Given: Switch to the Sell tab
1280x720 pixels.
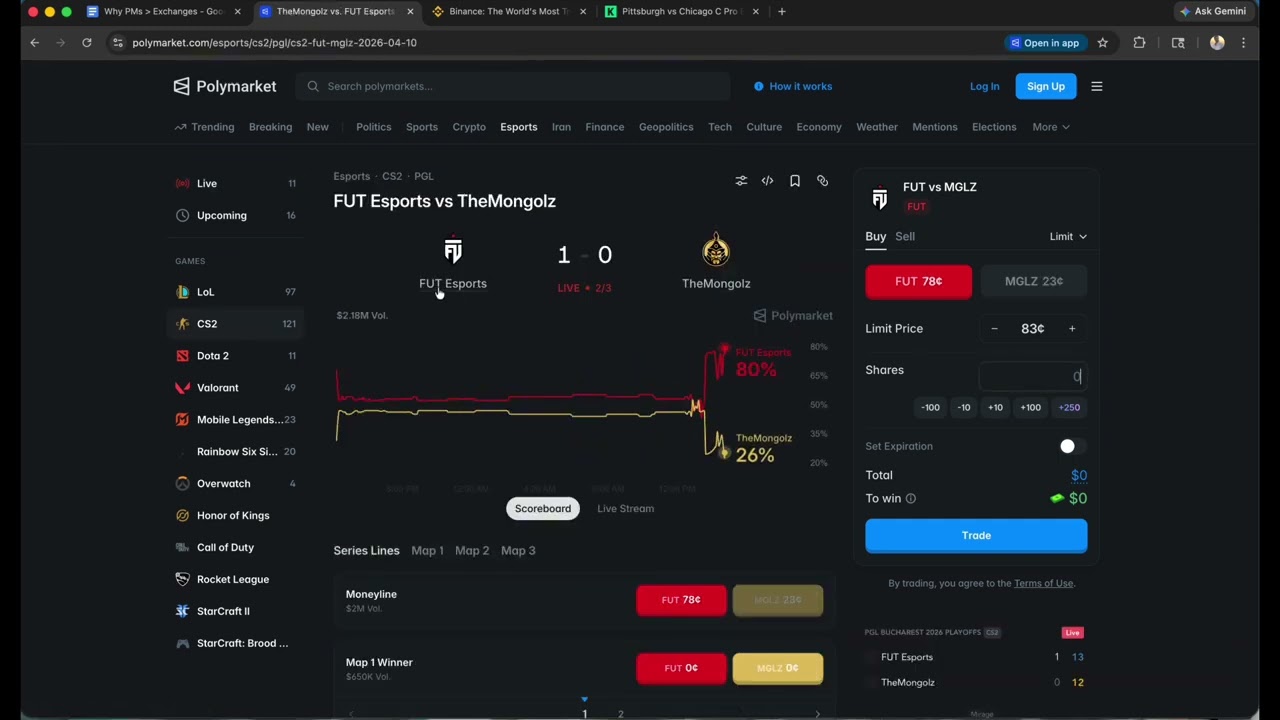Looking at the screenshot, I should [905, 236].
